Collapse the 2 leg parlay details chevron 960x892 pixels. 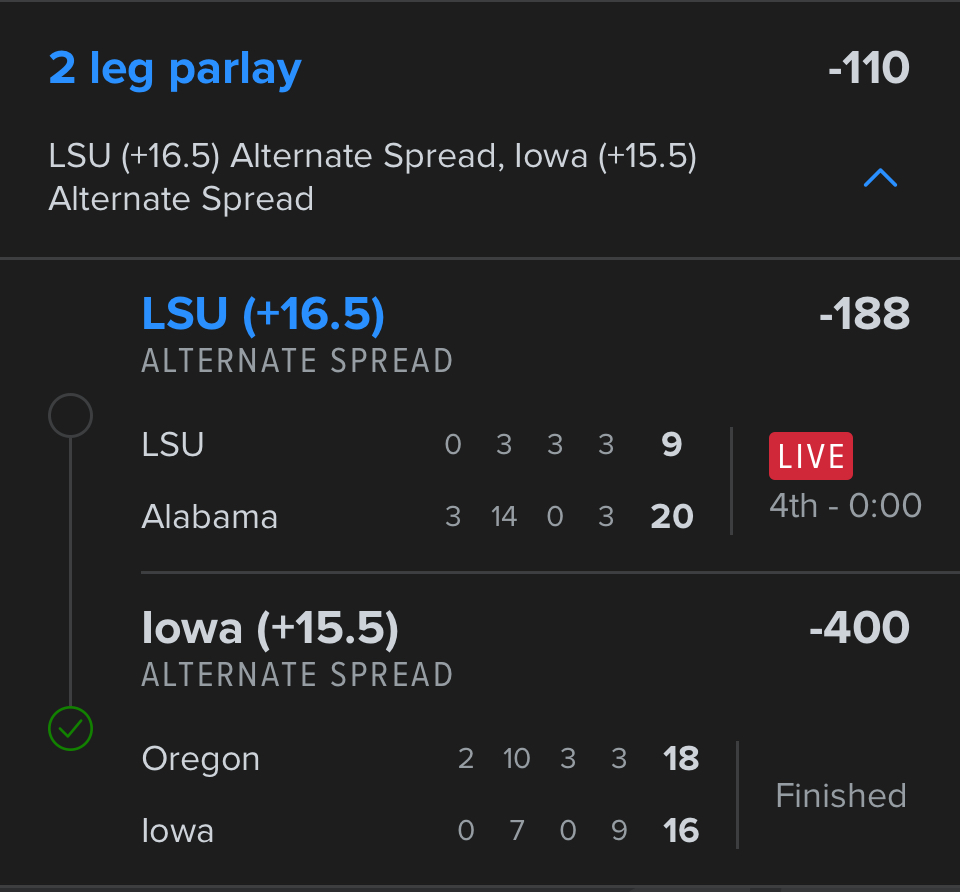880,179
